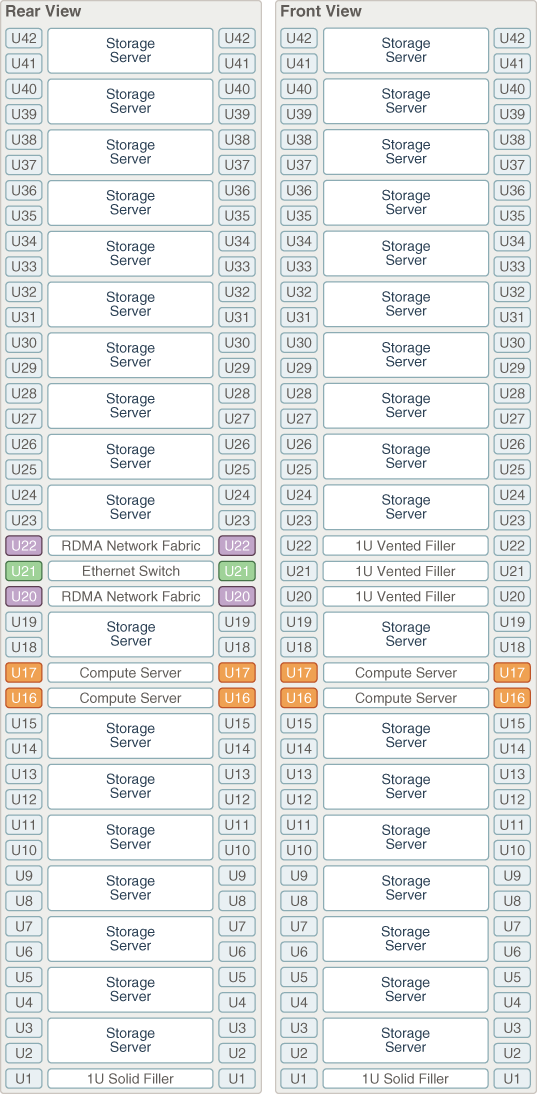
Task: Click the 1U Vented Filler at U22 in Front View
Action: click(x=406, y=546)
